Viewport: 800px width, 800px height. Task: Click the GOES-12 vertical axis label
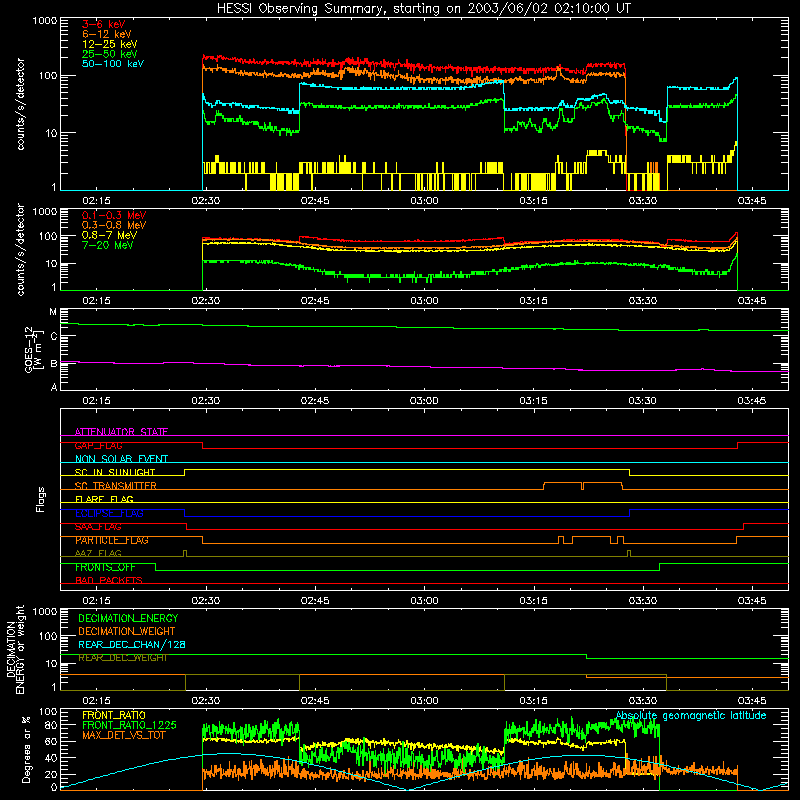pos(32,349)
